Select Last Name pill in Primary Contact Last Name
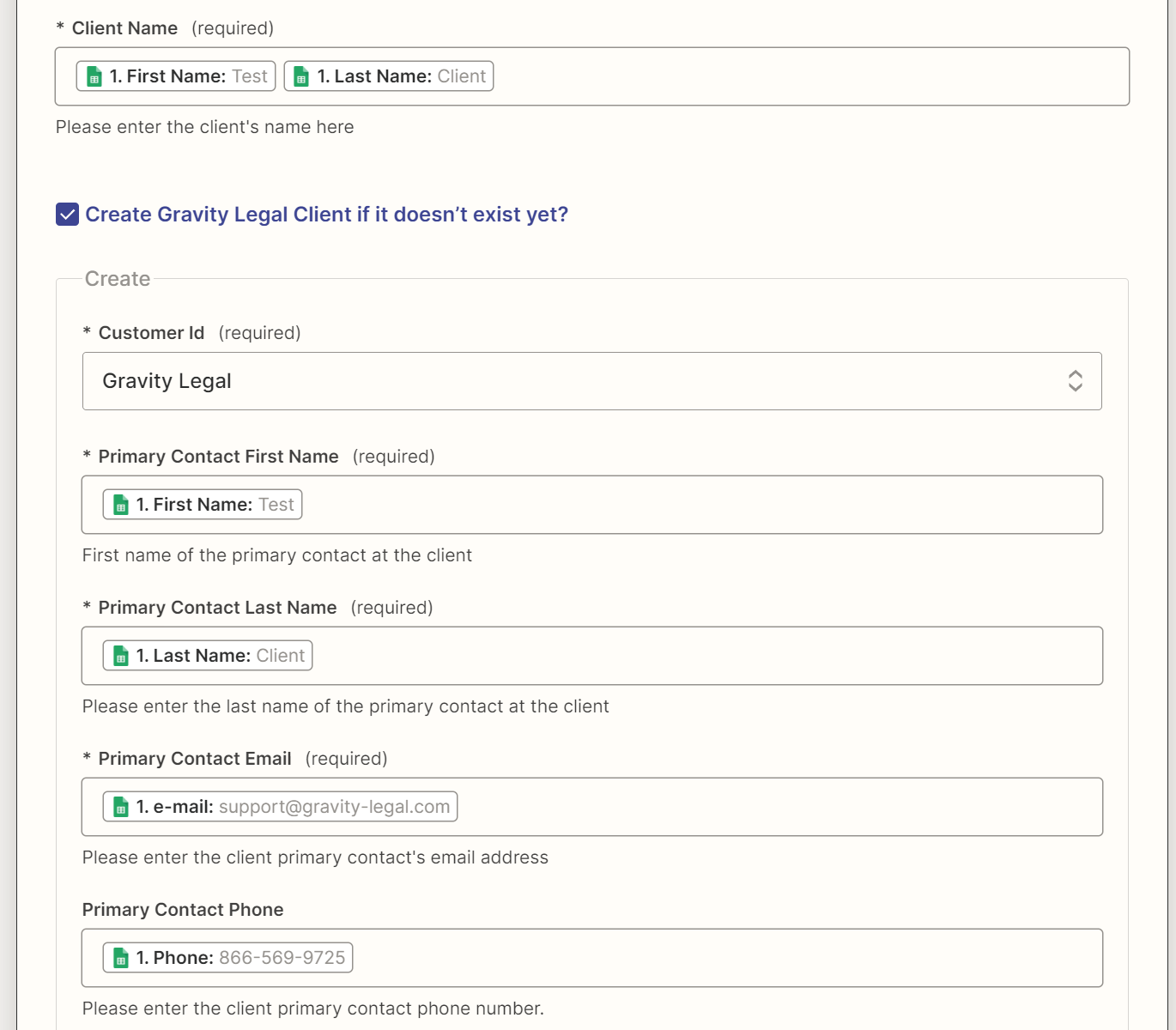 (x=208, y=656)
